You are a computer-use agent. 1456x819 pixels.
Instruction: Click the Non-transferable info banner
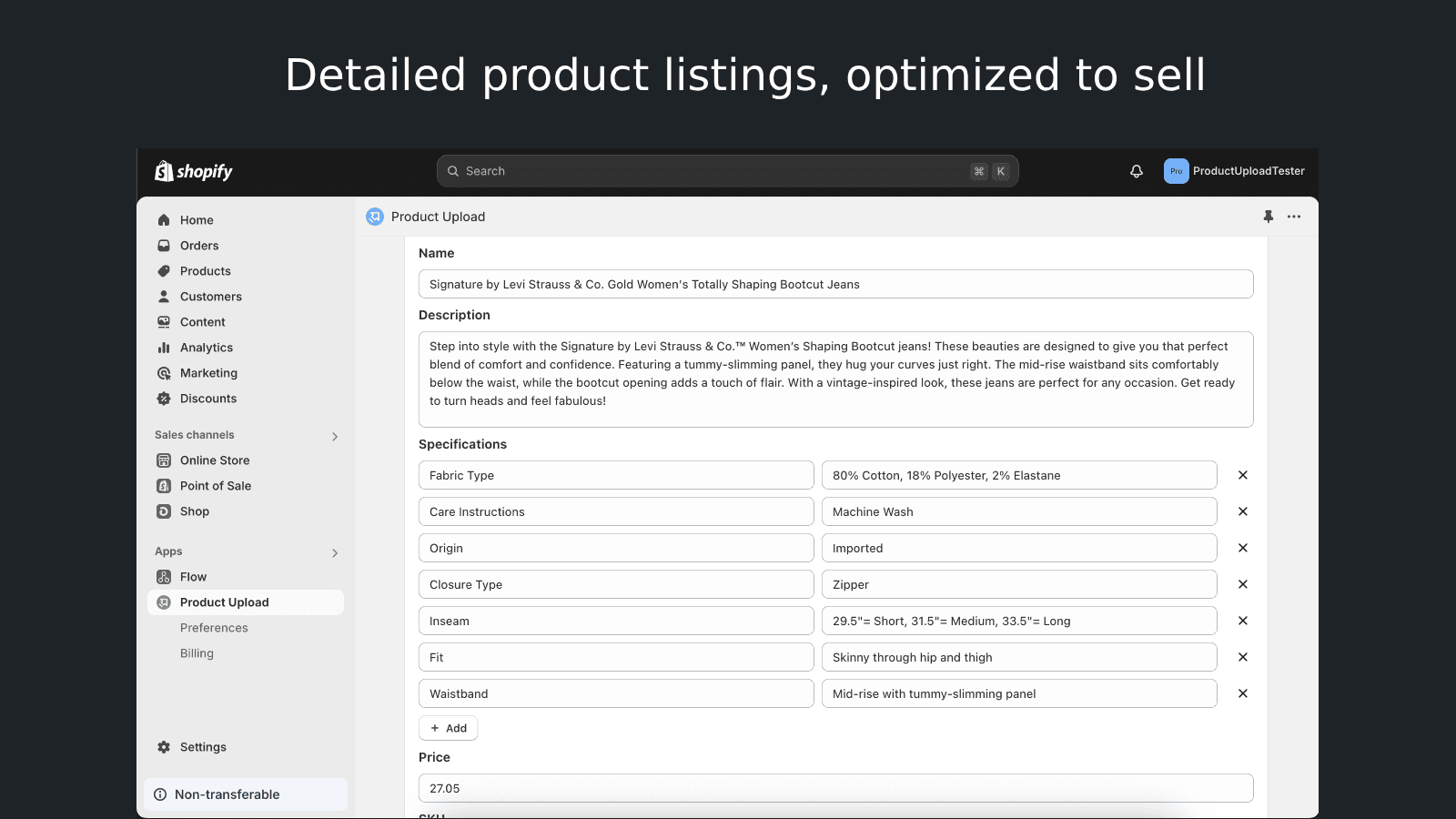(x=246, y=794)
